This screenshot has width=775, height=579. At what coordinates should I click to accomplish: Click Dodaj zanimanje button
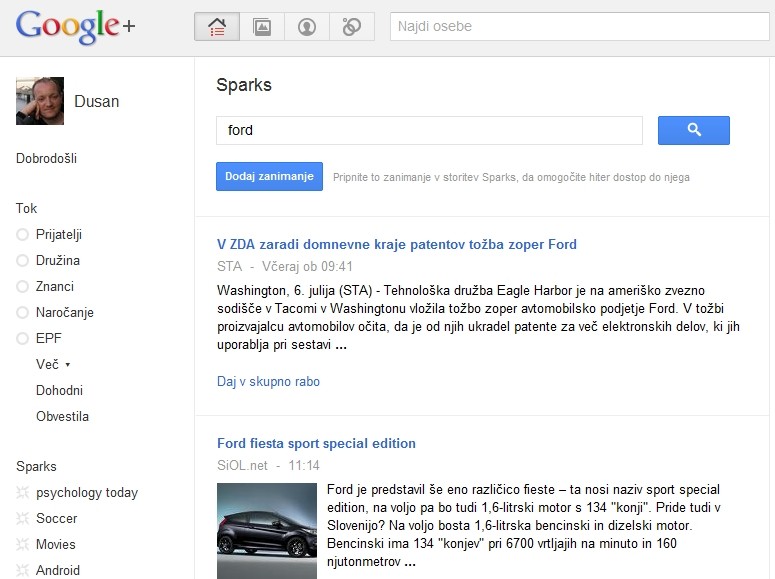(269, 177)
